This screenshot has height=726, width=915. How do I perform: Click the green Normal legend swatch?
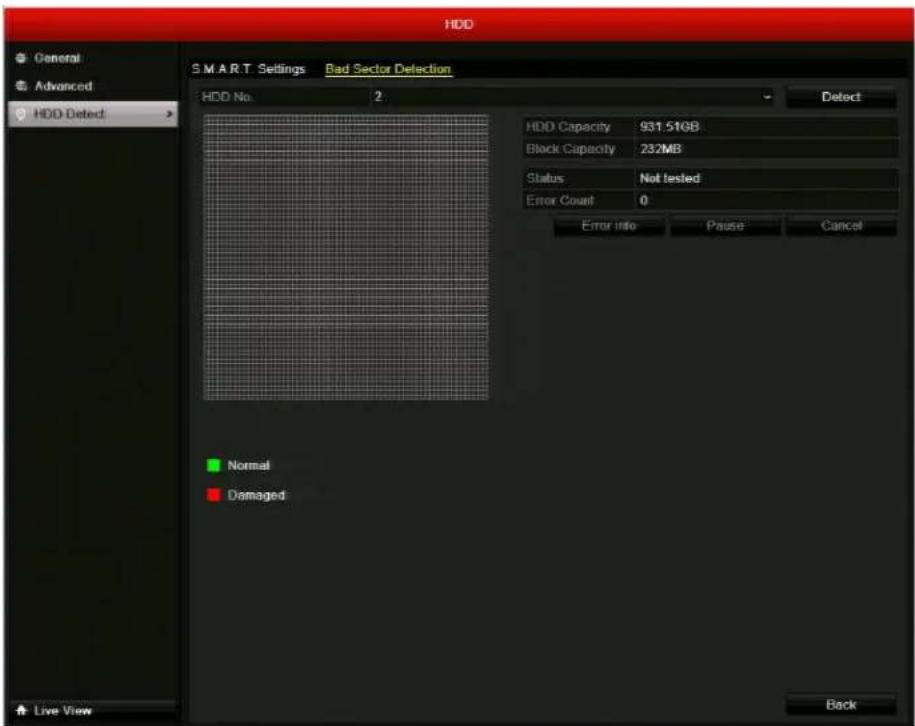tap(214, 465)
